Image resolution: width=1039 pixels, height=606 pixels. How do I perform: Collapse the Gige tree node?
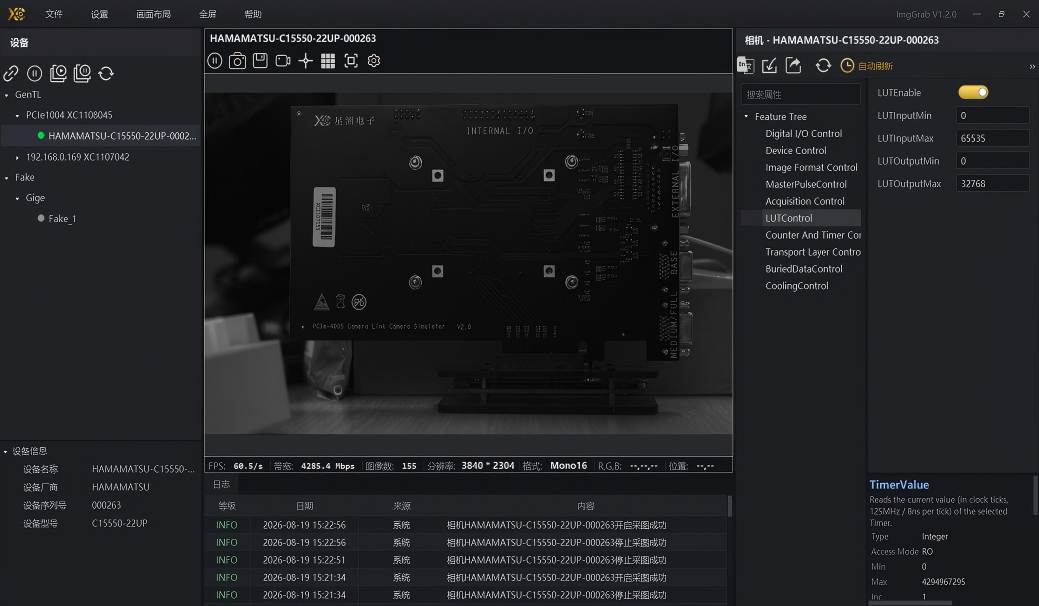pyautogui.click(x=17, y=198)
